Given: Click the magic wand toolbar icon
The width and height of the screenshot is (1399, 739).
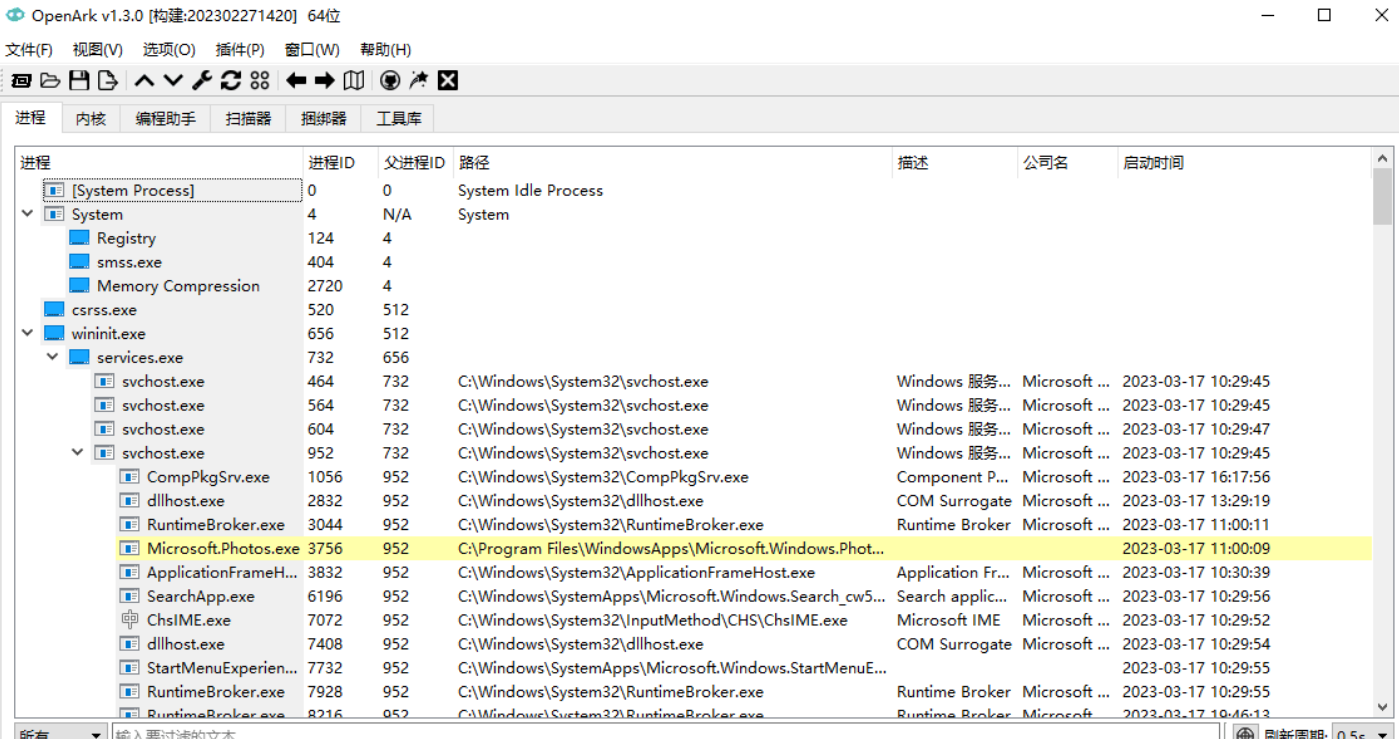Looking at the screenshot, I should coord(419,80).
